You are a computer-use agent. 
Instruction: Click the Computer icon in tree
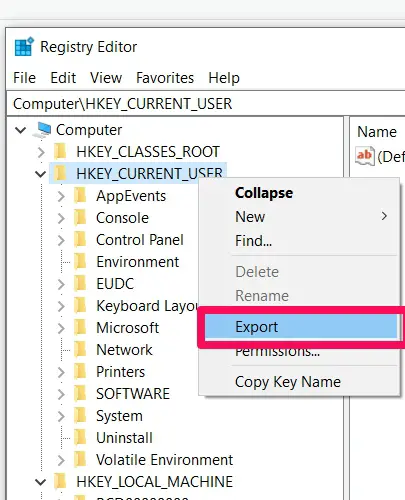tap(42, 130)
